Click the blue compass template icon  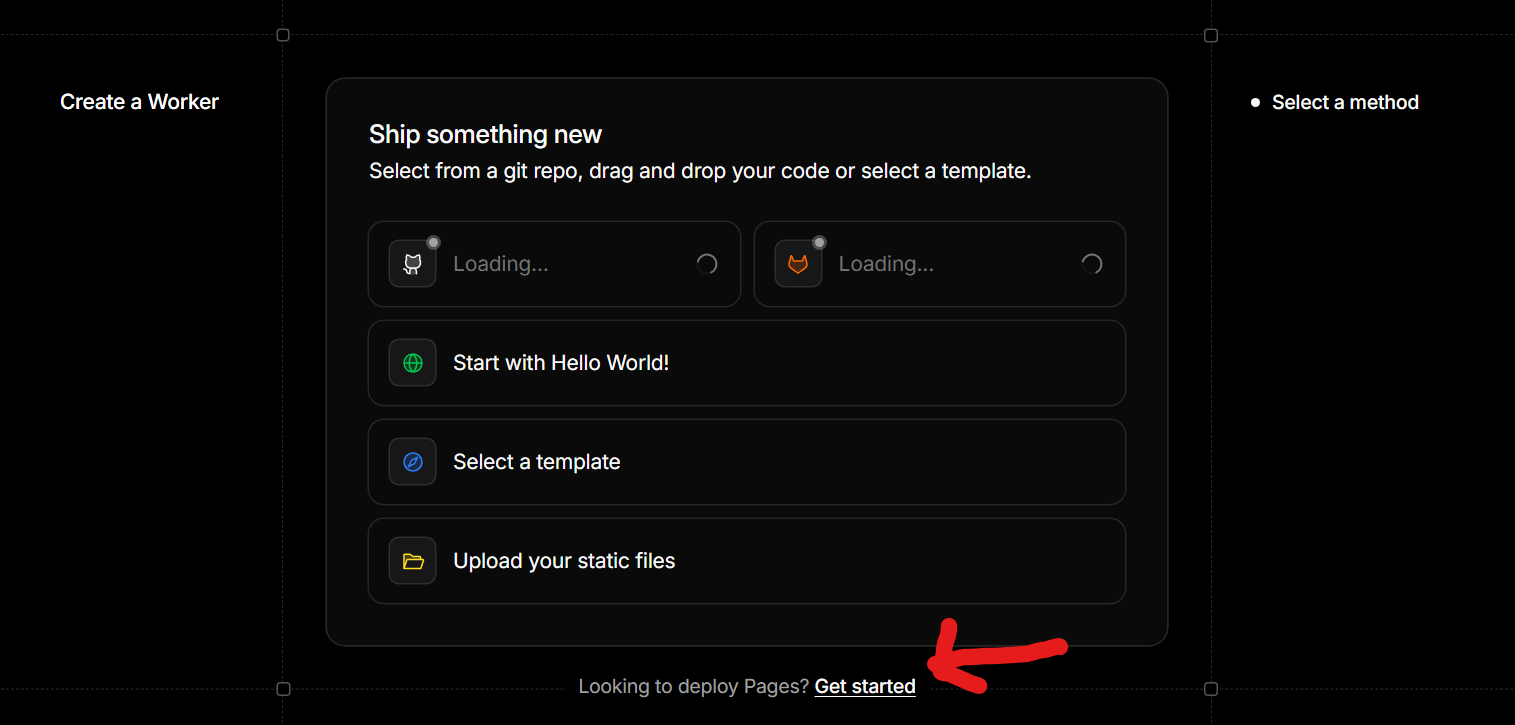click(412, 462)
